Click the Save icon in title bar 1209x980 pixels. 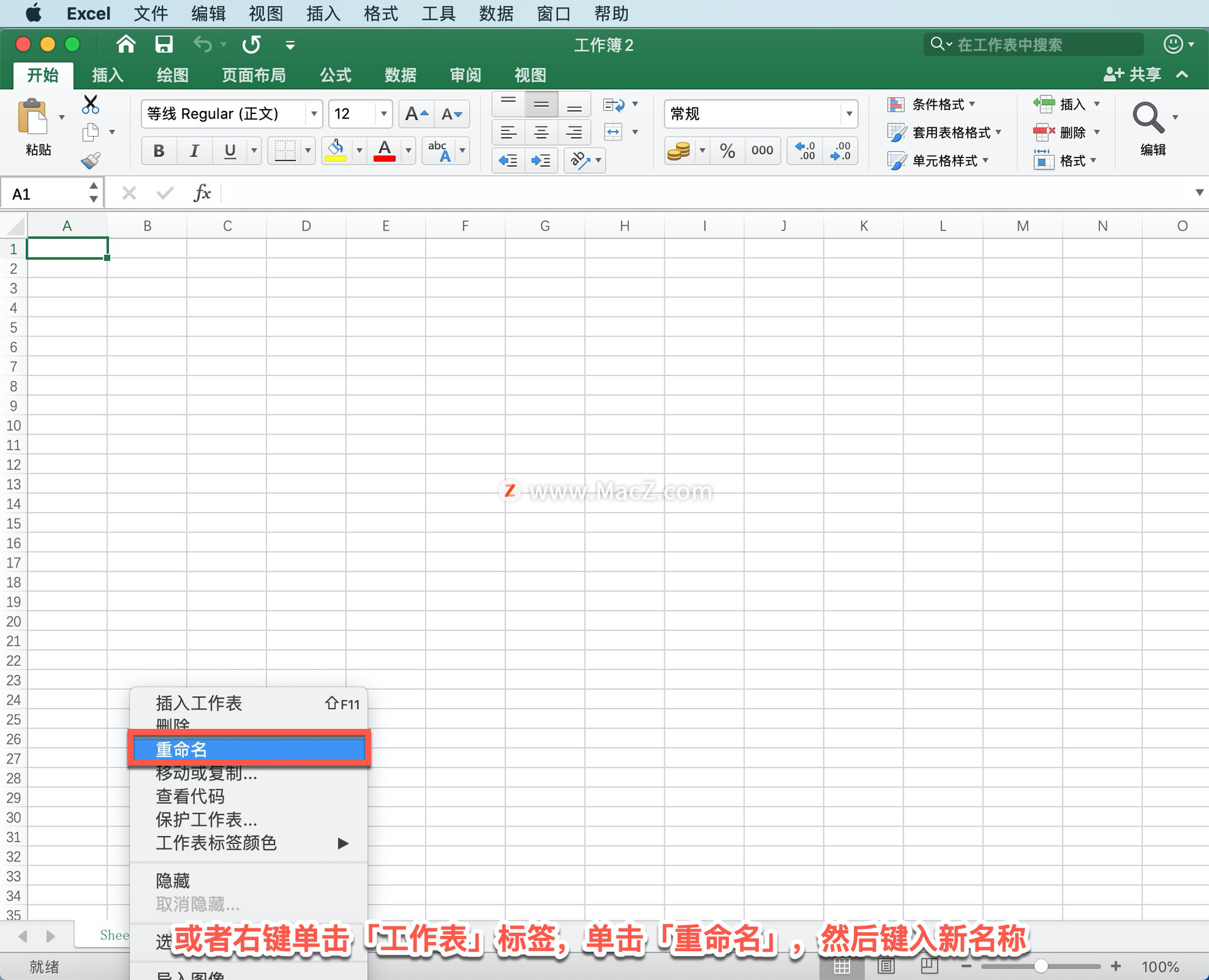click(x=164, y=44)
